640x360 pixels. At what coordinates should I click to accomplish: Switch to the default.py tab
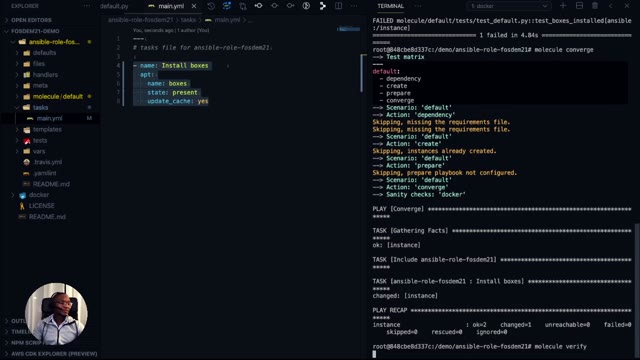tap(114, 6)
